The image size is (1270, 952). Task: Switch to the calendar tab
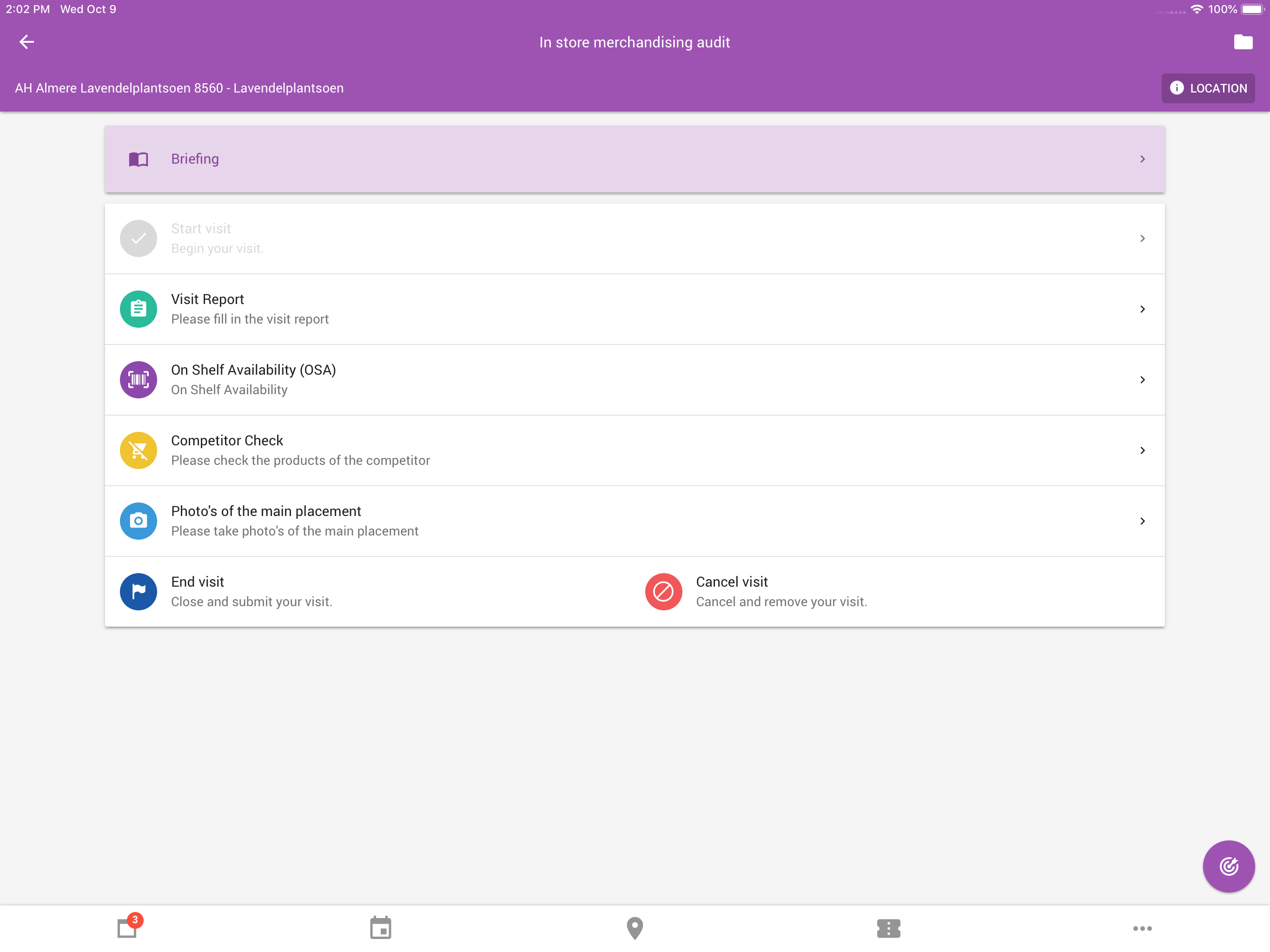pos(381,928)
